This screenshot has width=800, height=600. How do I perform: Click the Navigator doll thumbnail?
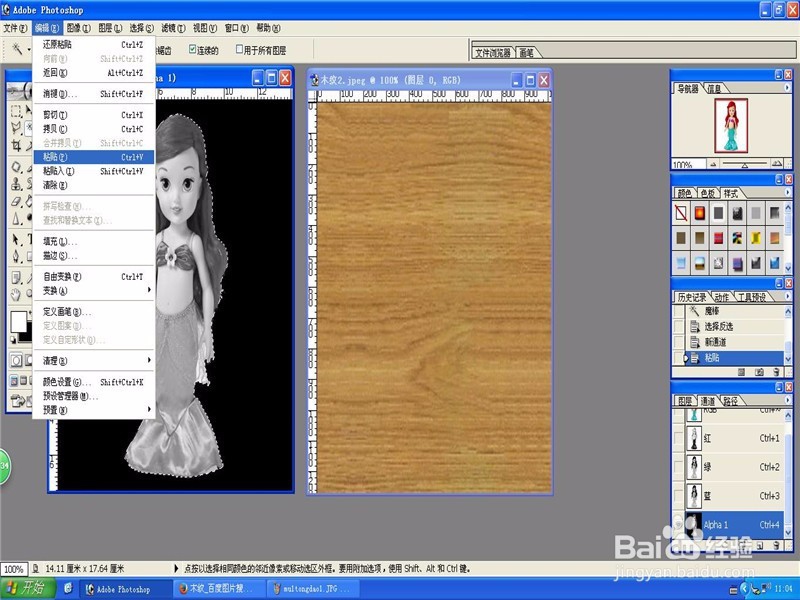pos(731,126)
